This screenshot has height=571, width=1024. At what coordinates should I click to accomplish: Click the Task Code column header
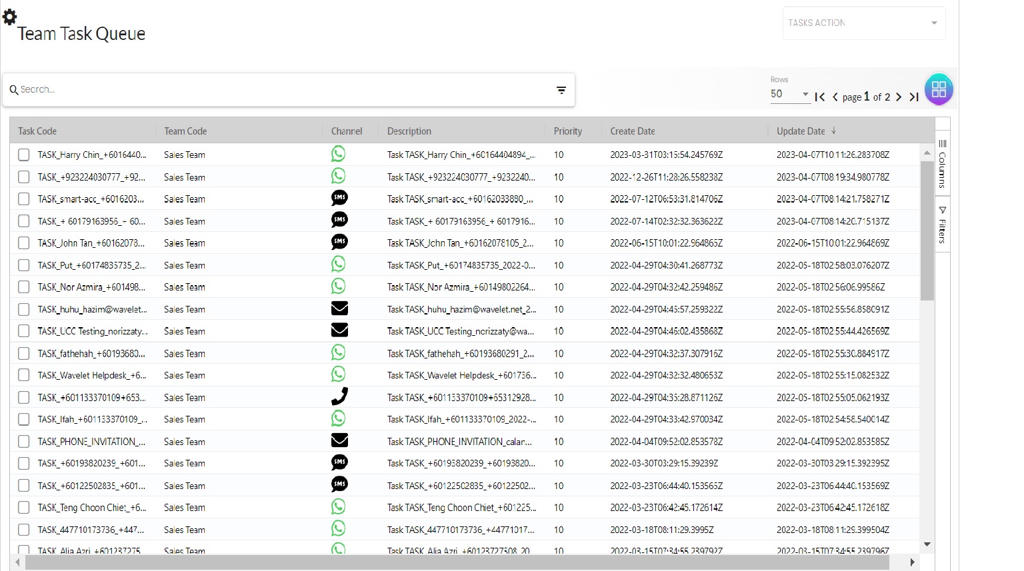coord(37,131)
